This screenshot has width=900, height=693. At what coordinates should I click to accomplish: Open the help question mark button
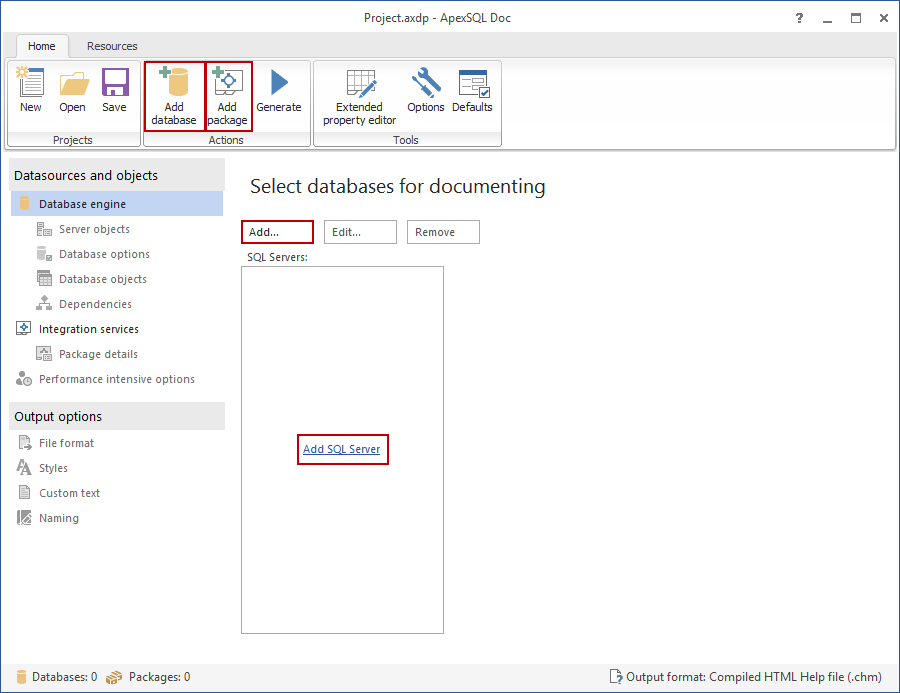[x=799, y=18]
